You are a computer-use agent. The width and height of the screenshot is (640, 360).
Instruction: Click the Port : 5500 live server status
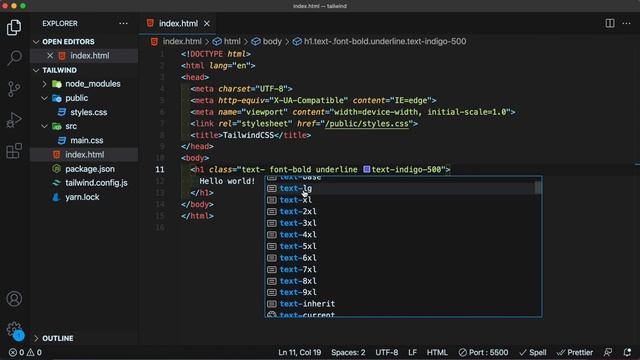click(483, 352)
